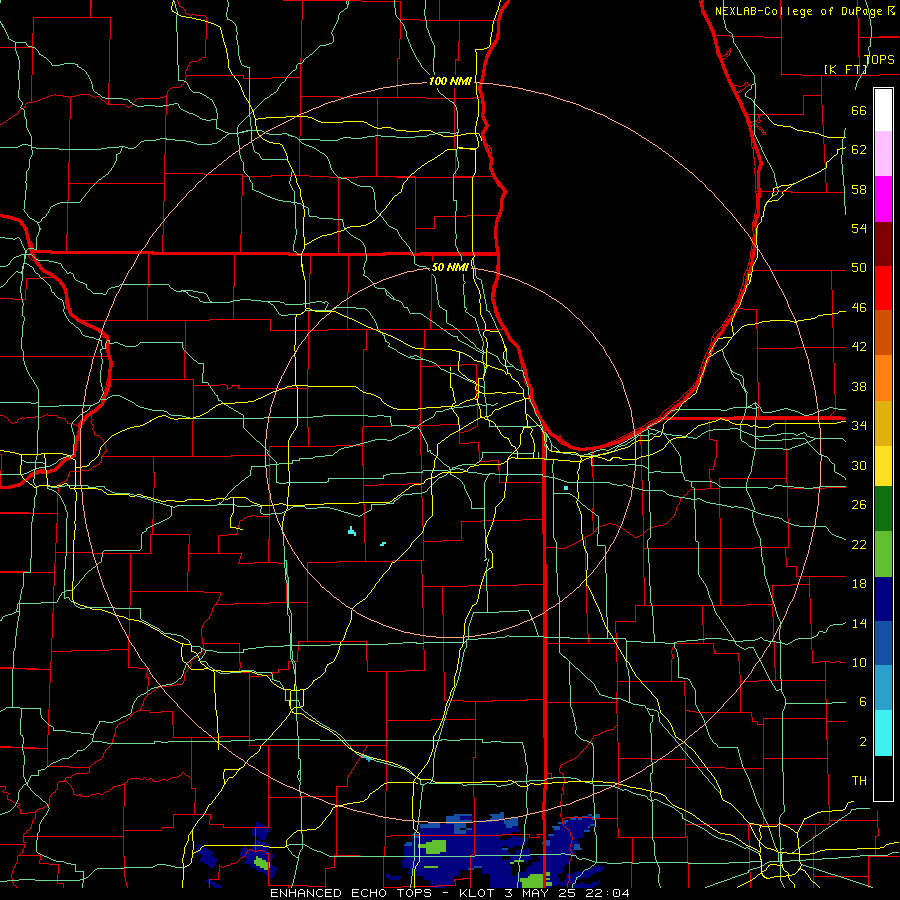The height and width of the screenshot is (900, 900).
Task: Select the 66 value on the scale
Action: point(859,110)
